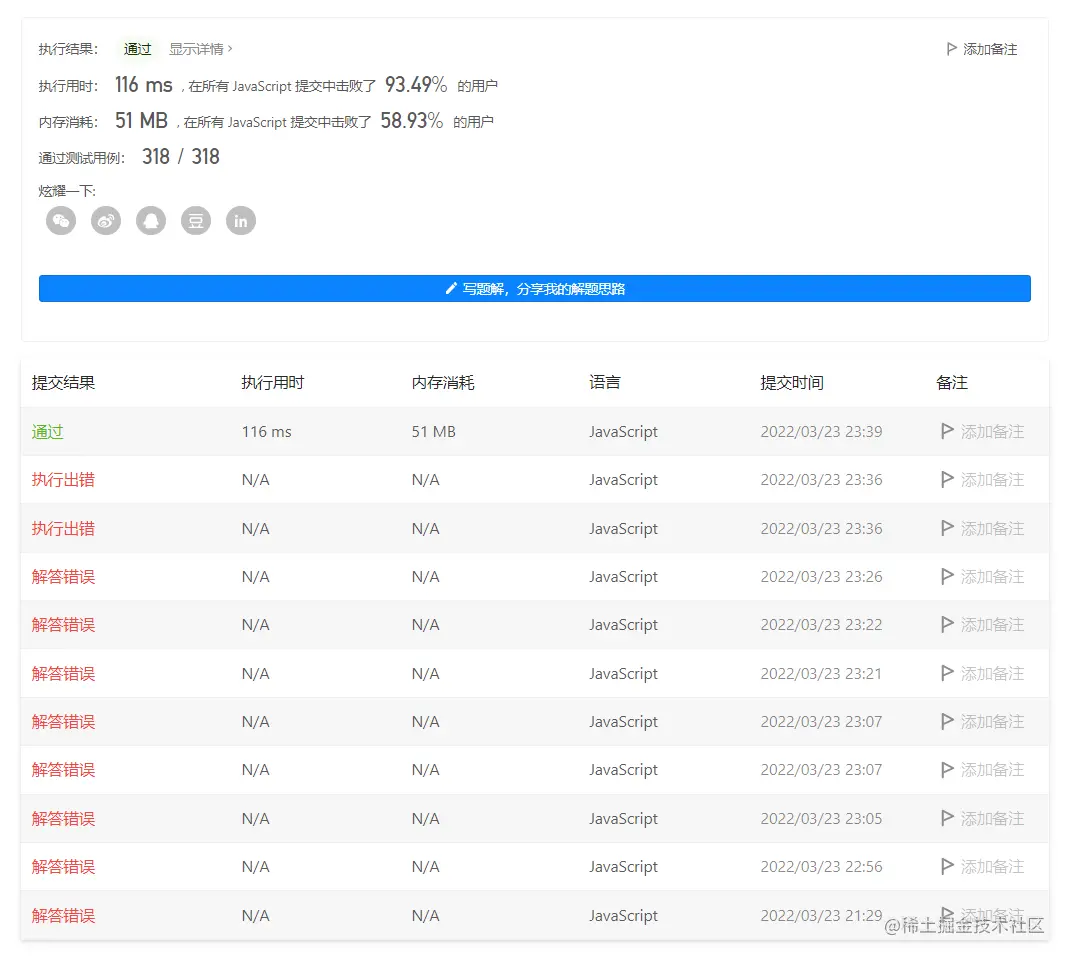This screenshot has width=1070, height=961.
Task: Open the 解答错误 submission from 23:26
Action: pos(63,577)
